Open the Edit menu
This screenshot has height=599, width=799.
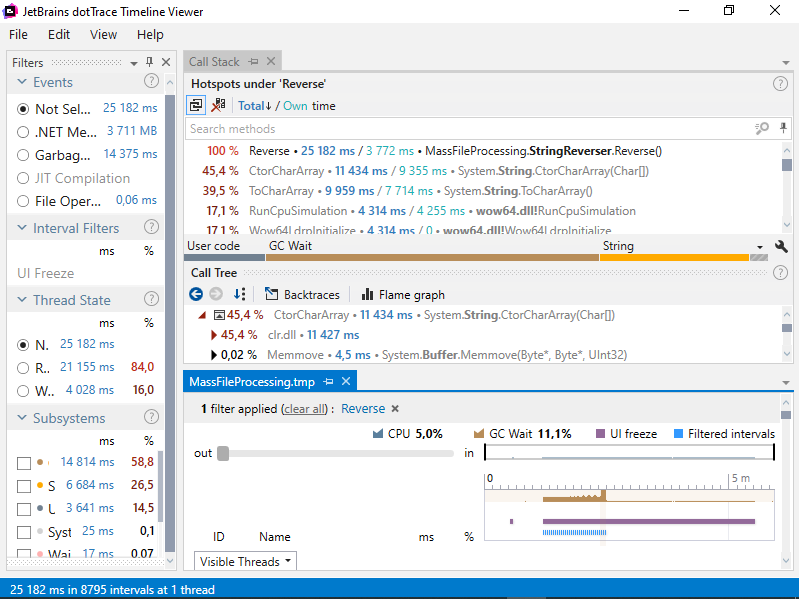tap(59, 35)
